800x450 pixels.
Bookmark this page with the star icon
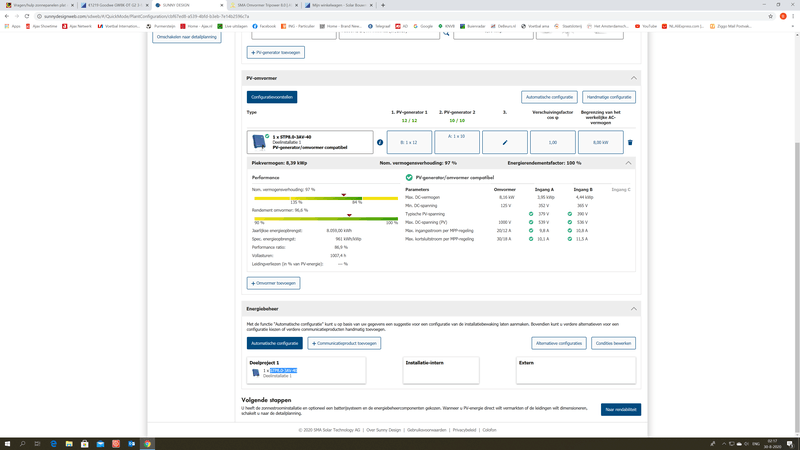pyautogui.click(x=770, y=16)
